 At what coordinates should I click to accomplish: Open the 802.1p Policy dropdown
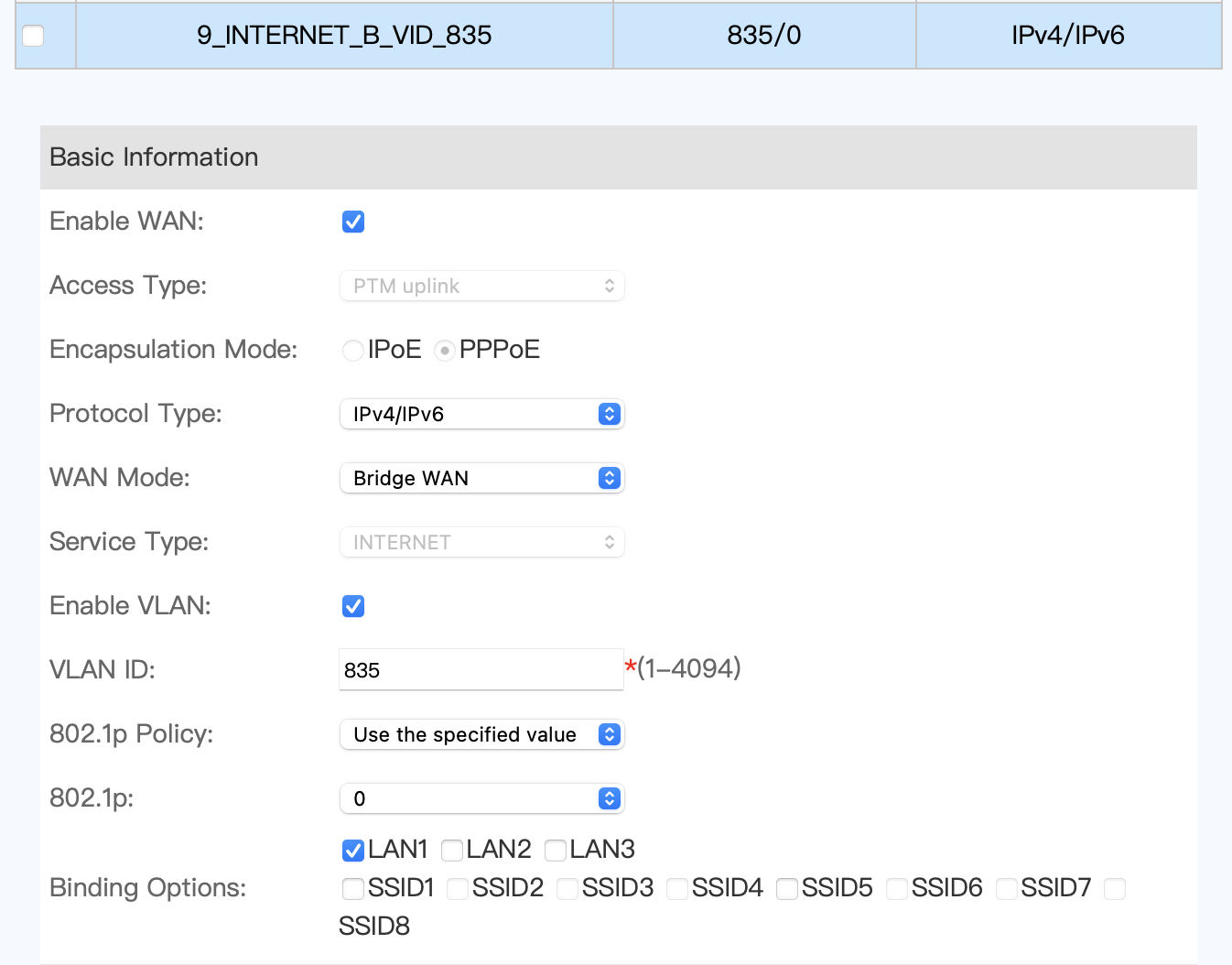coord(481,734)
